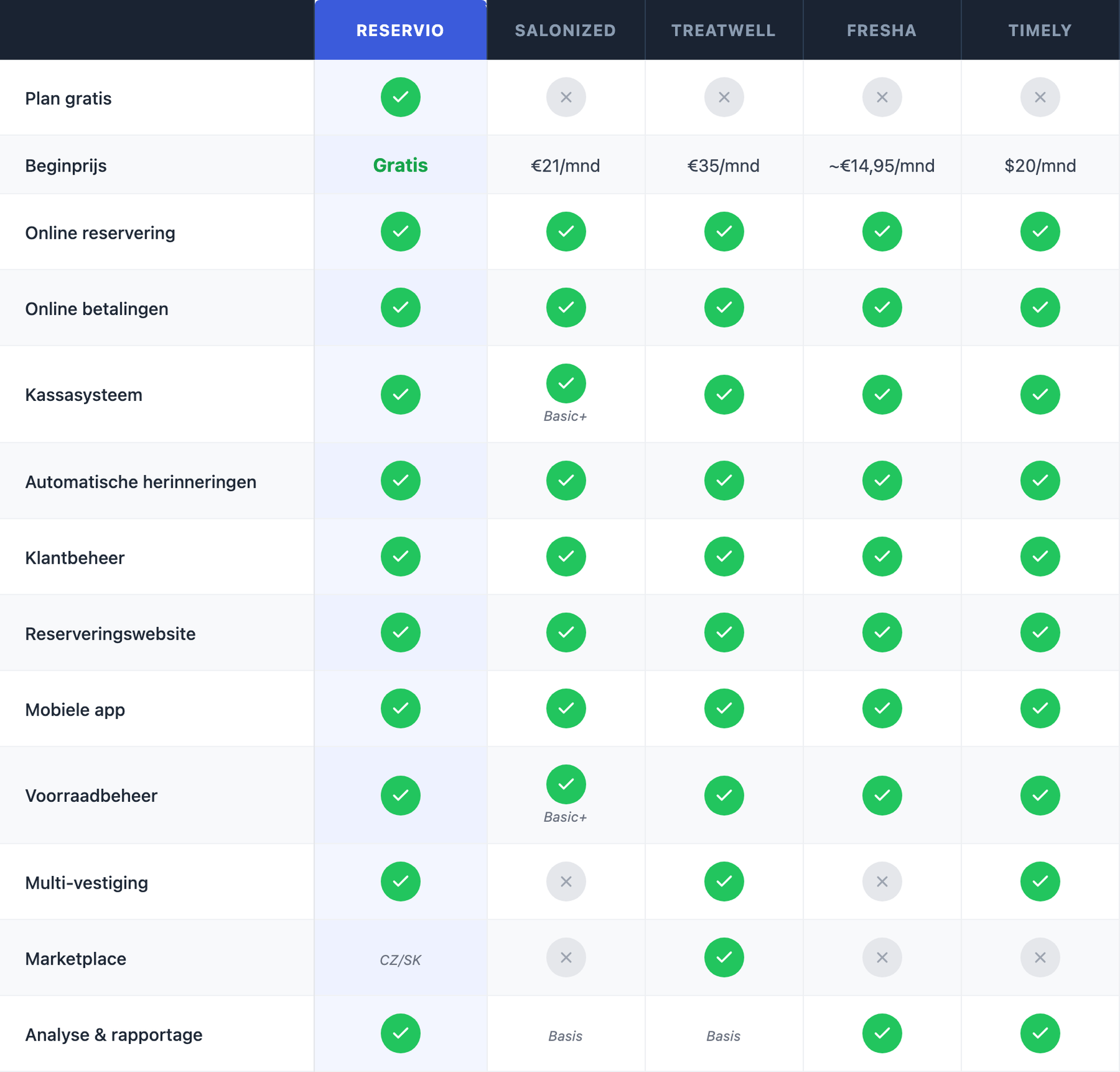Click Salonized's grey cross for Marketplace
This screenshot has height=1072, width=1120.
[566, 957]
